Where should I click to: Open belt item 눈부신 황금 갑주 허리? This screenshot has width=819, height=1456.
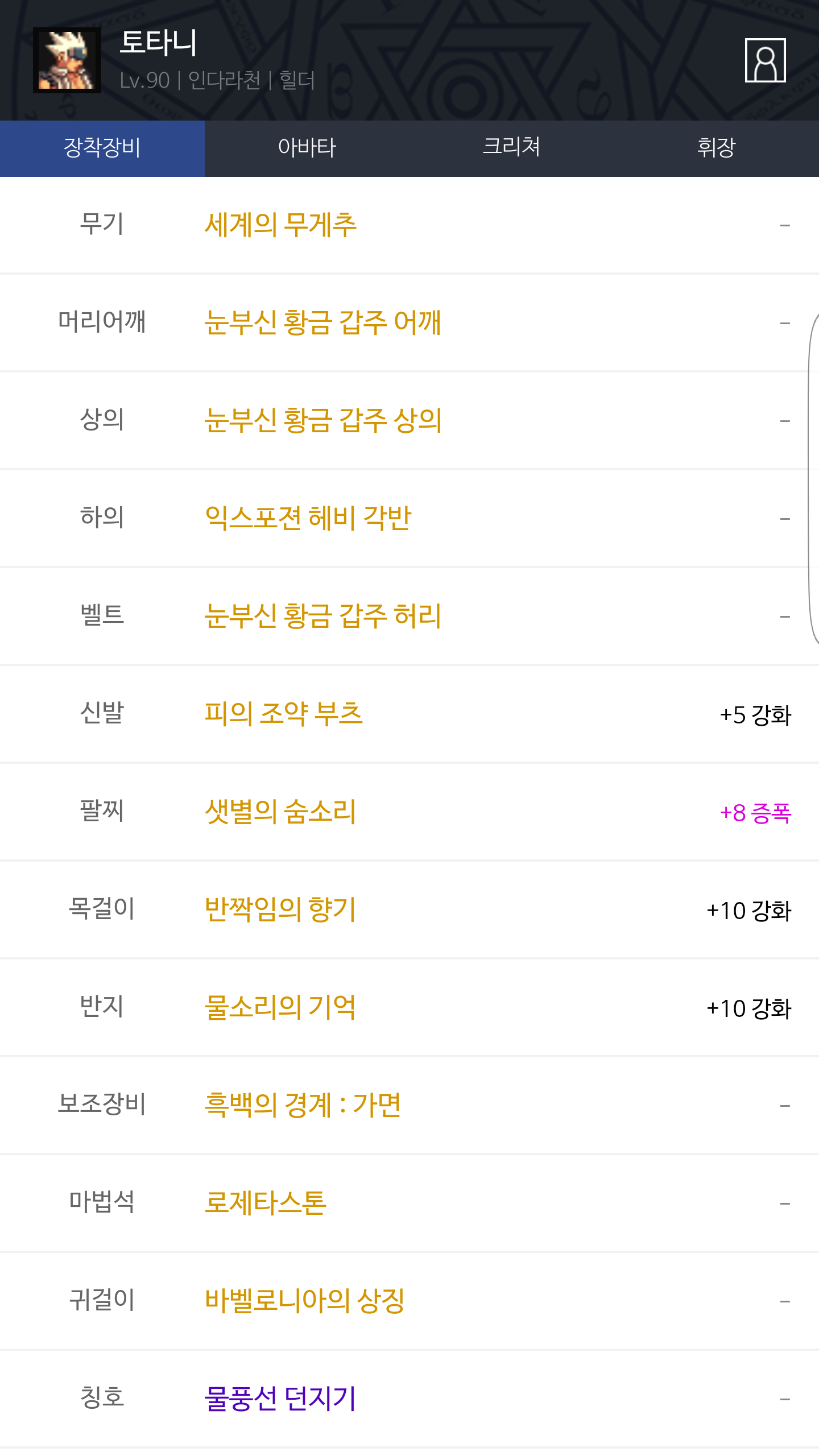point(322,616)
